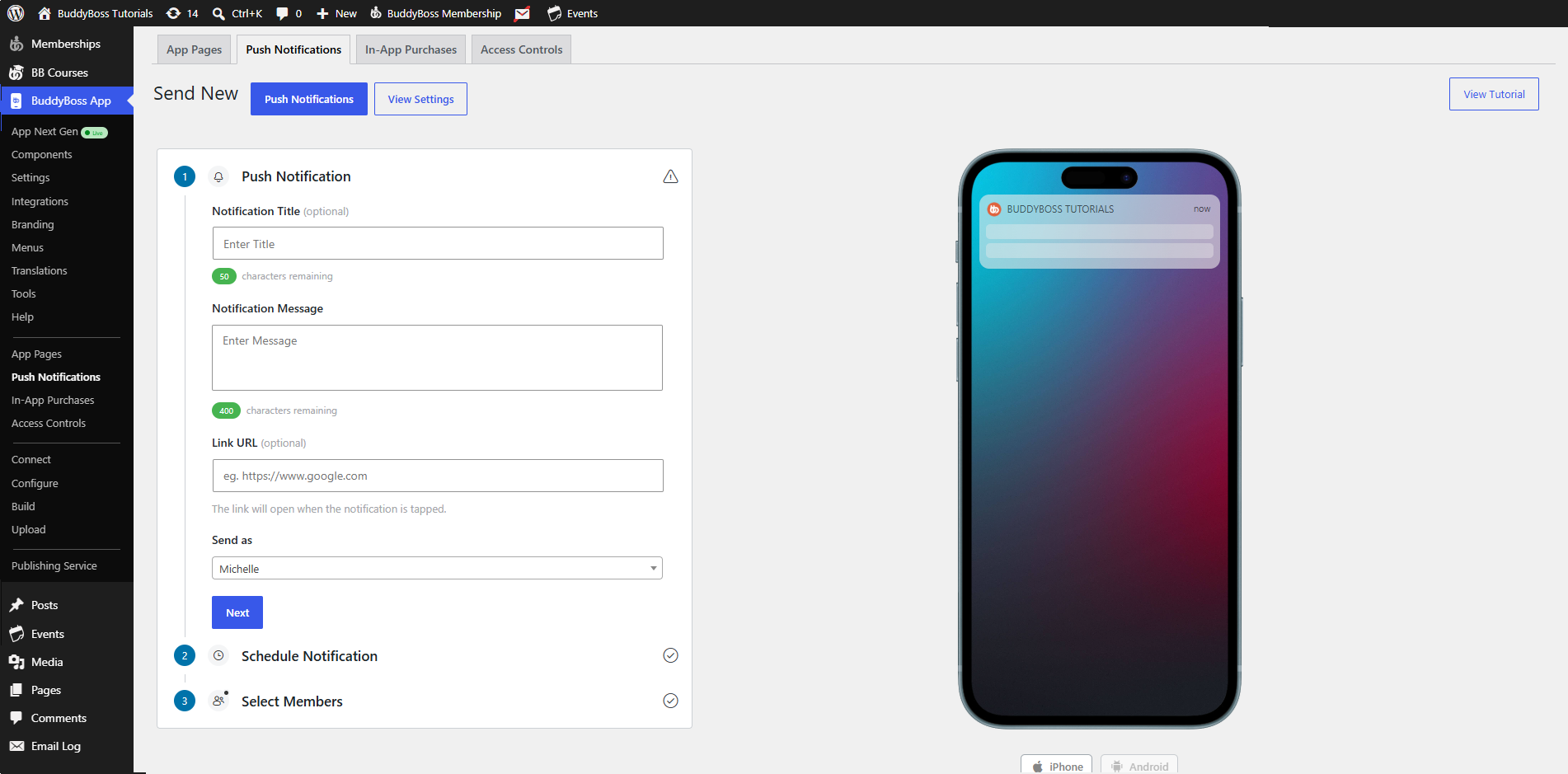Open Branding in the sidebar submenu
This screenshot has height=774, width=1568.
coord(33,224)
